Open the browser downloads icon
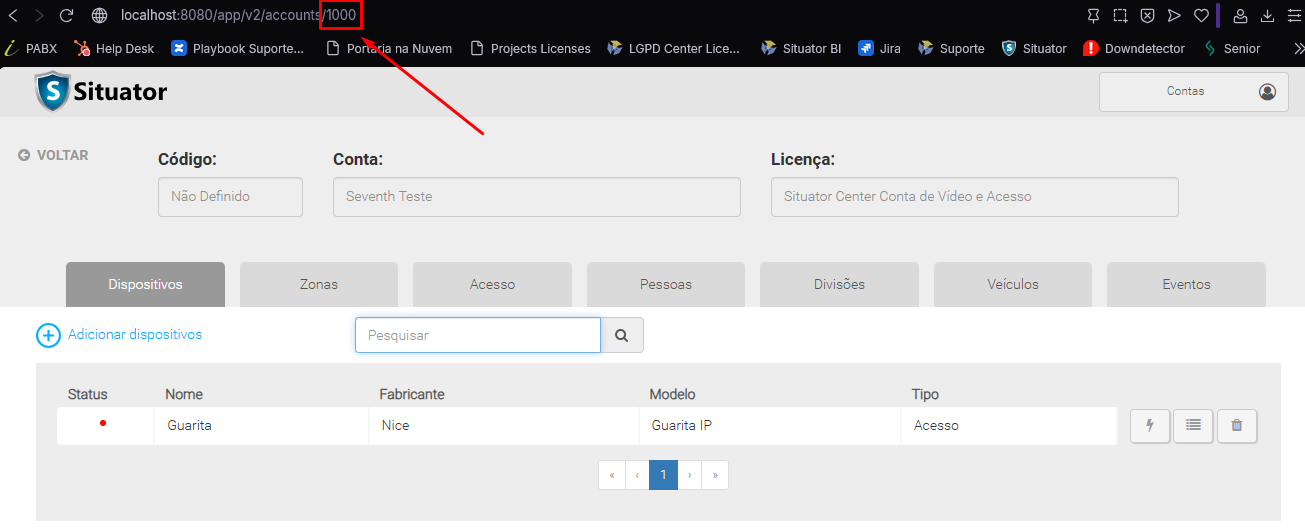Image resolution: width=1305 pixels, height=528 pixels. coord(1268,15)
